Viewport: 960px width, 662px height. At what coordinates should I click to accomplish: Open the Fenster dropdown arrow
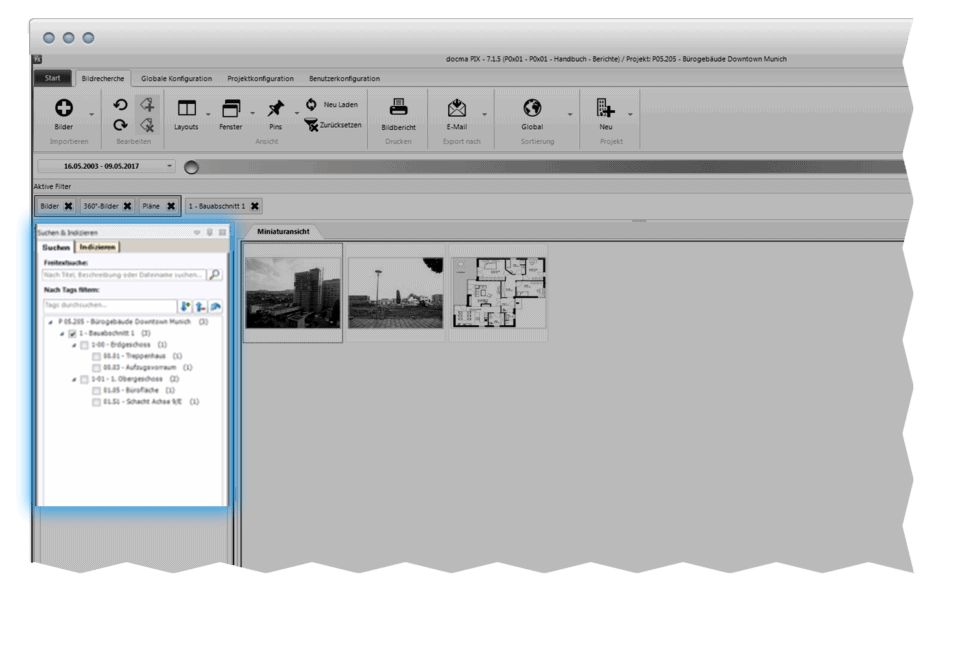(x=252, y=114)
